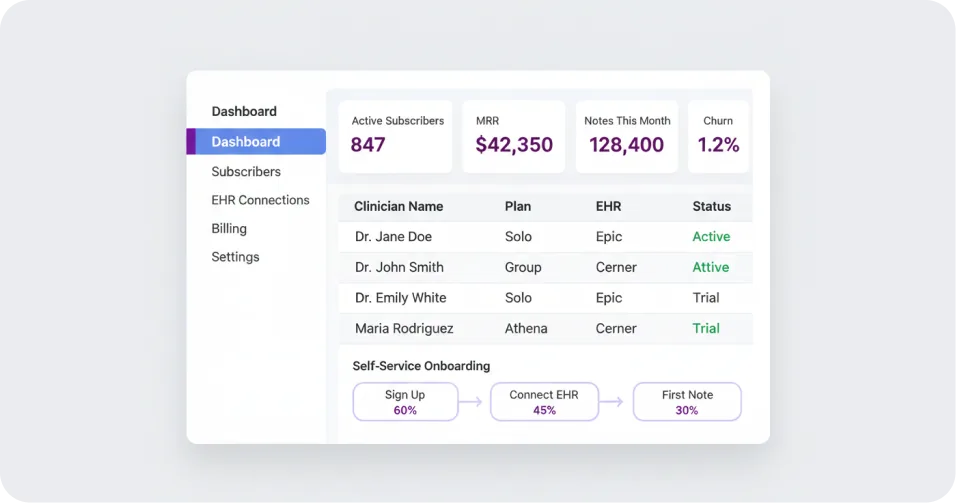Image resolution: width=956 pixels, height=503 pixels.
Task: Open the highlighted Dashboard sidebar item
Action: [256, 141]
